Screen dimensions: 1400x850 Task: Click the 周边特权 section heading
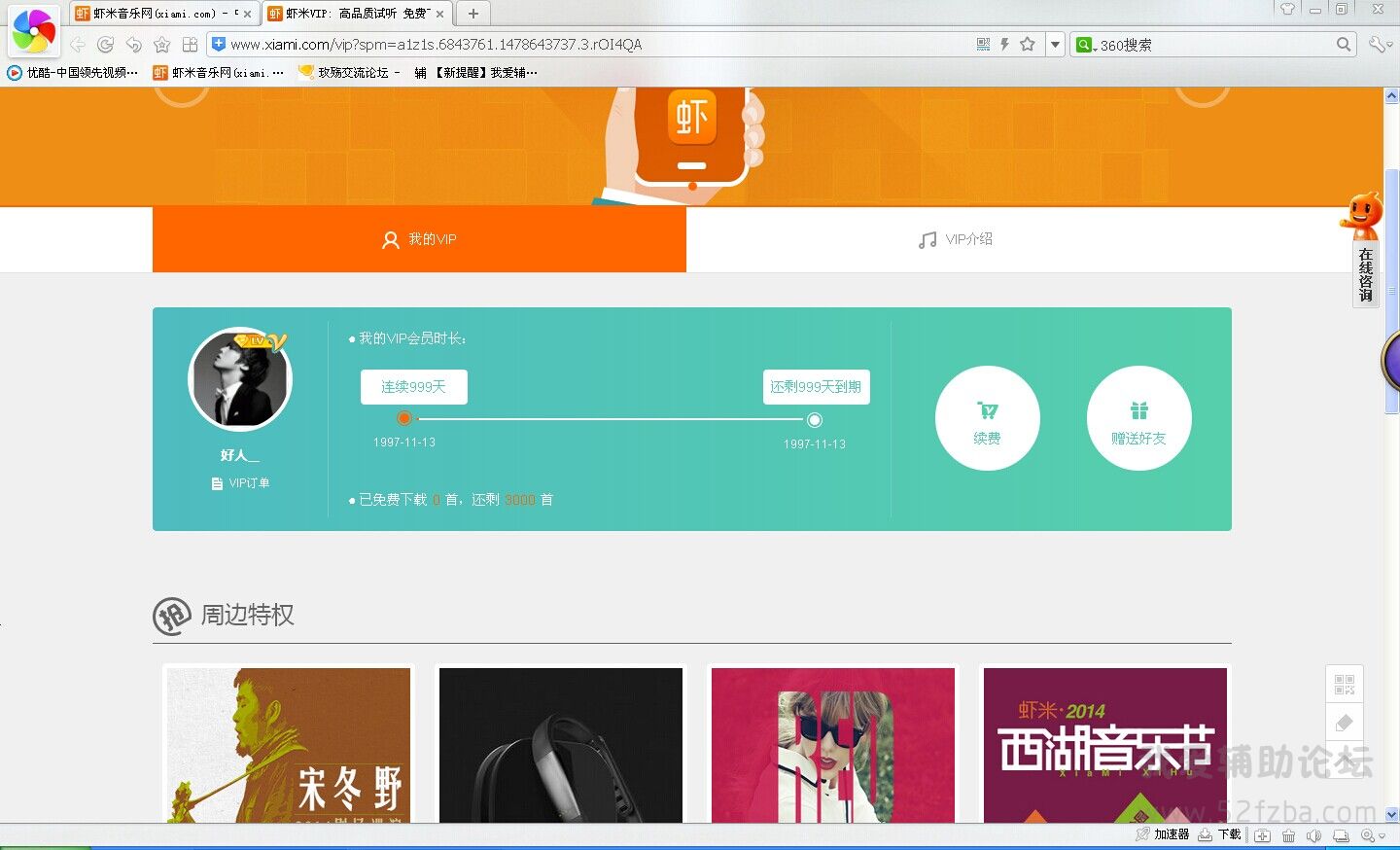[x=247, y=616]
